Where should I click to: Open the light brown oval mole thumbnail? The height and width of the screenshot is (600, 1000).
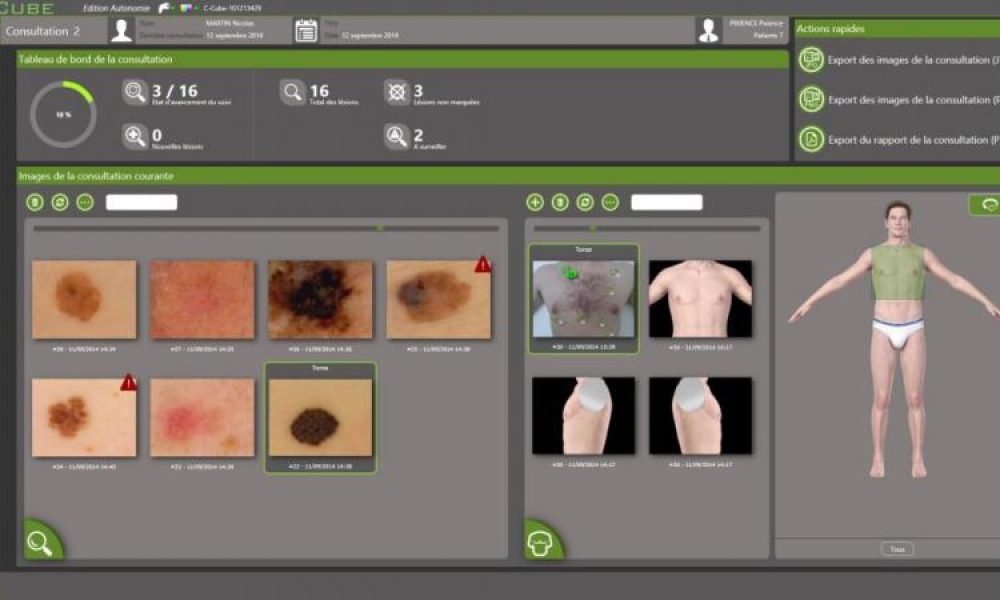click(84, 299)
